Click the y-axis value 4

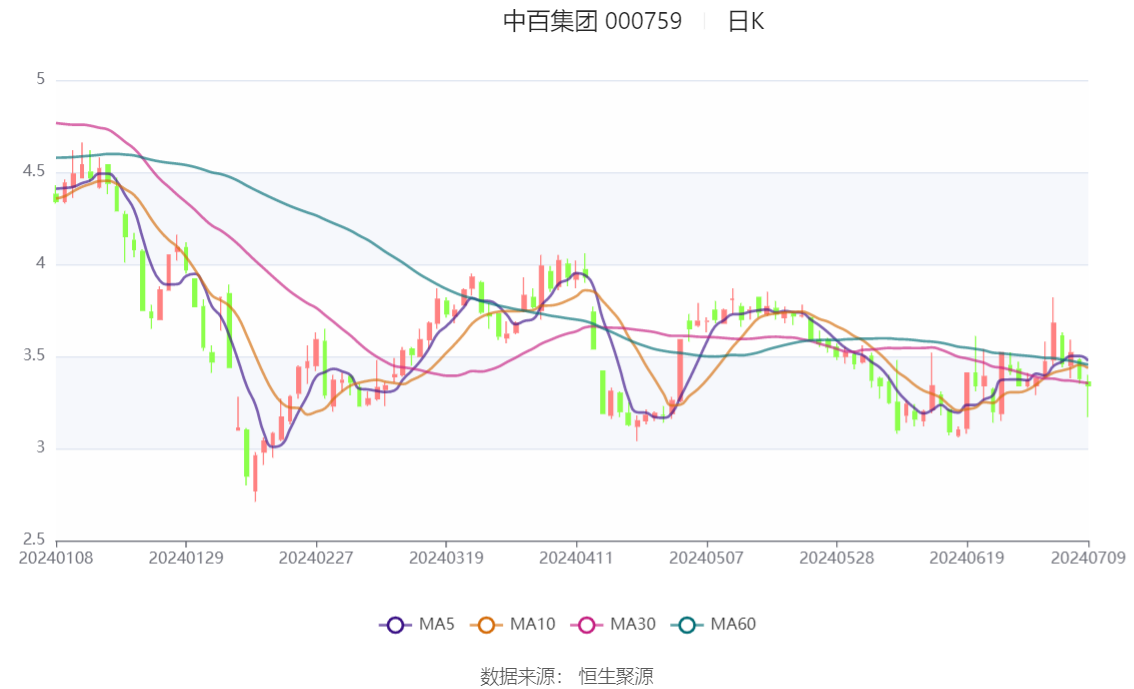coord(40,263)
